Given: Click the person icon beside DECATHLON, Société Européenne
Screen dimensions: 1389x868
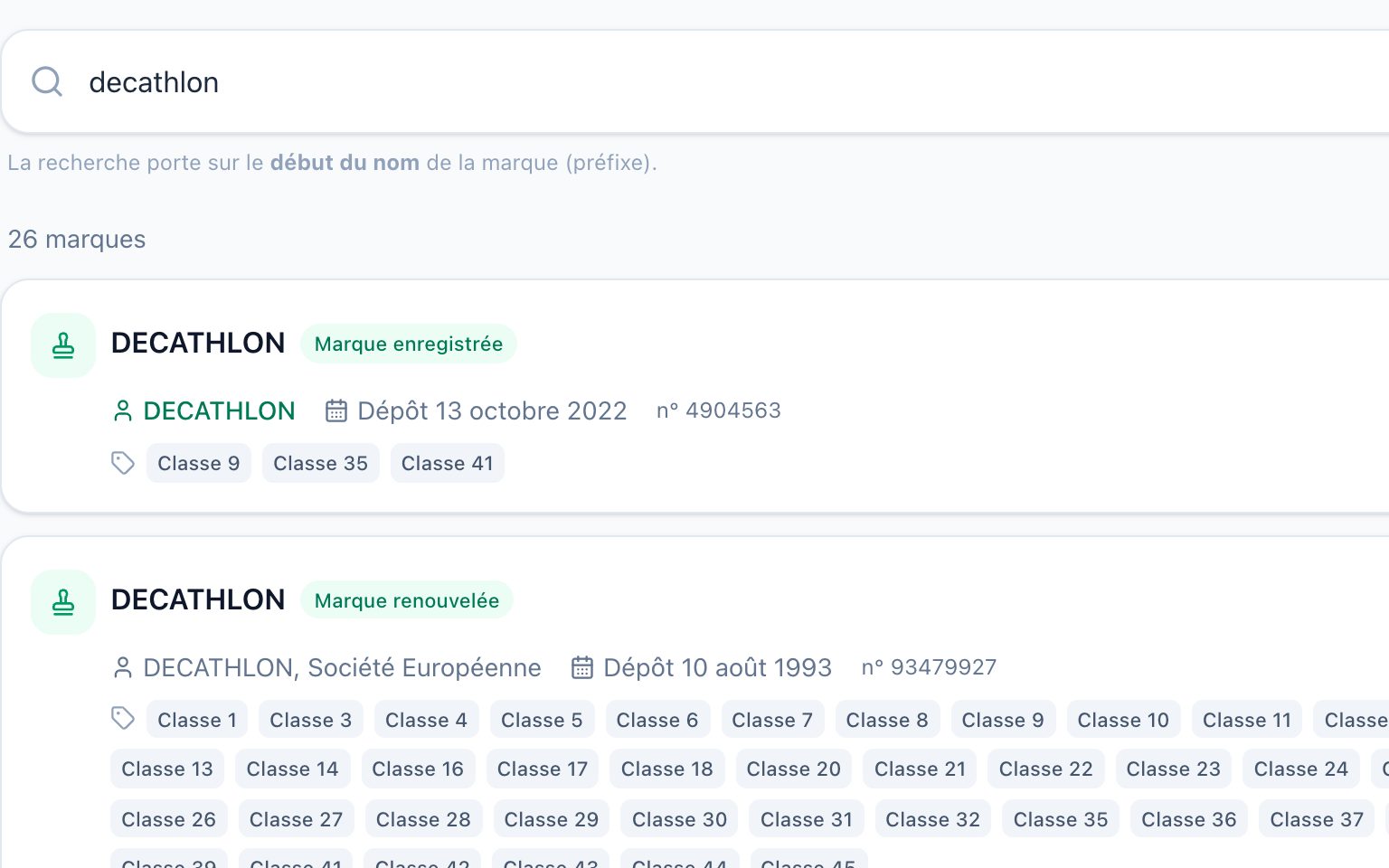Looking at the screenshot, I should point(123,667).
